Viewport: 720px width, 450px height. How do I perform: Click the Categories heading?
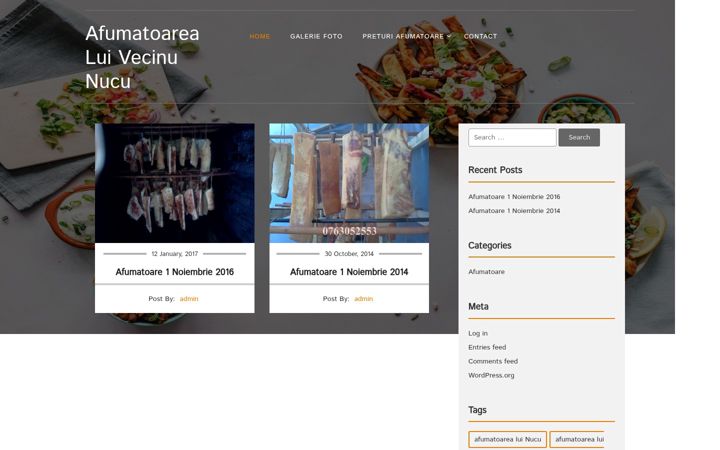(489, 246)
